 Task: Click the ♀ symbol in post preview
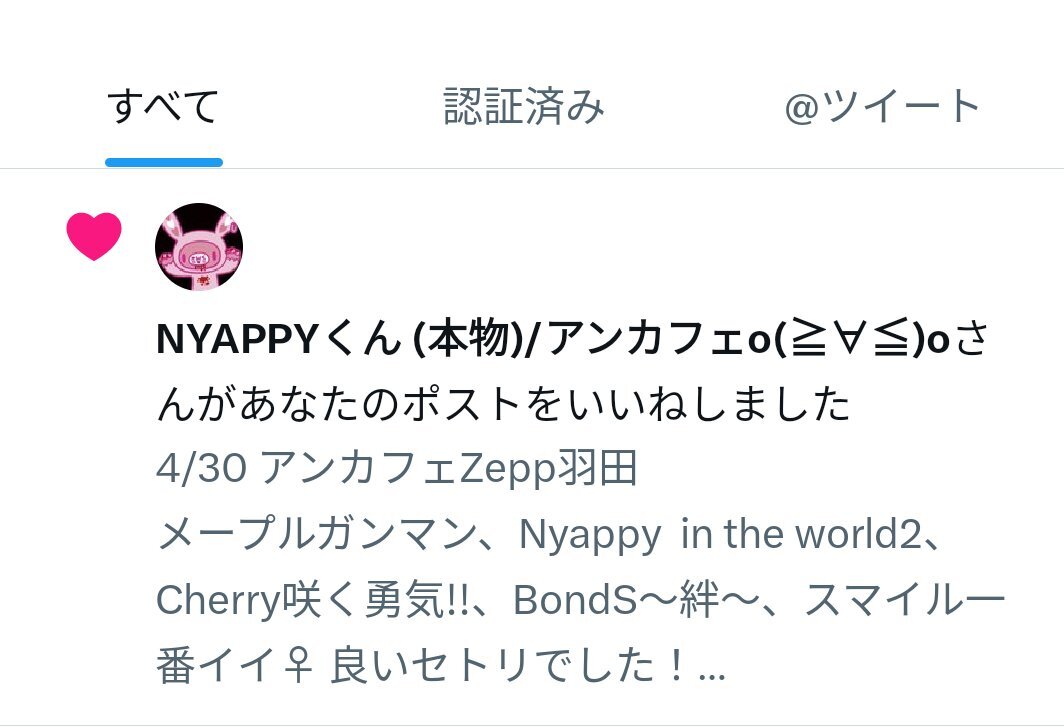pyautogui.click(x=299, y=665)
